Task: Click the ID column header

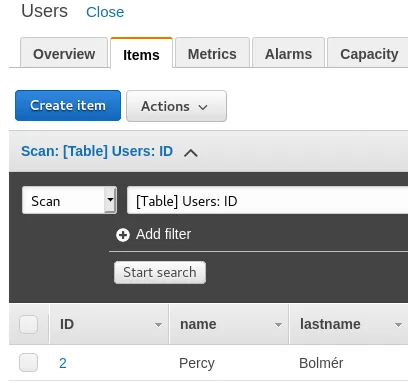Action: (x=109, y=324)
